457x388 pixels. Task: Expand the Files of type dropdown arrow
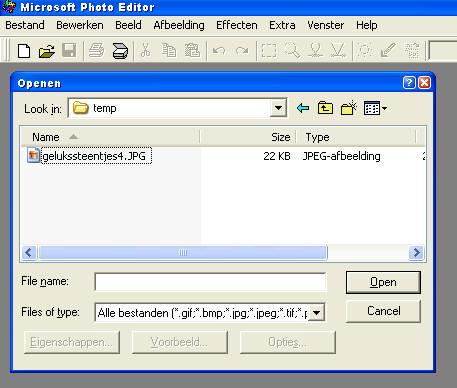click(316, 313)
